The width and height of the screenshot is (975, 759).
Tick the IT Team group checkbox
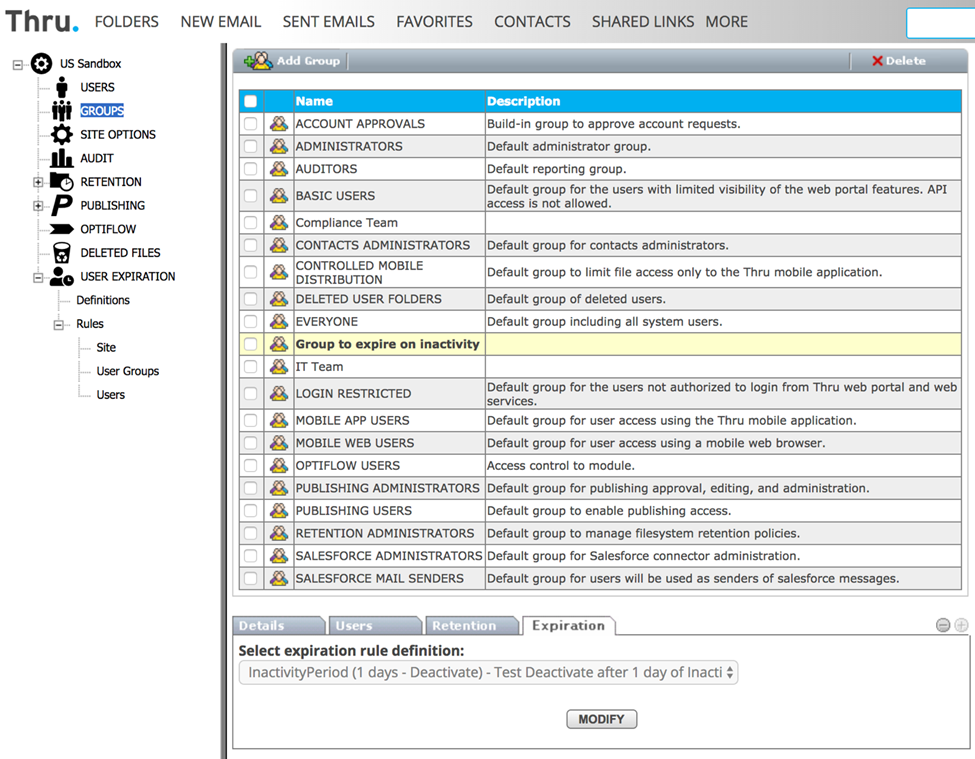pos(250,367)
